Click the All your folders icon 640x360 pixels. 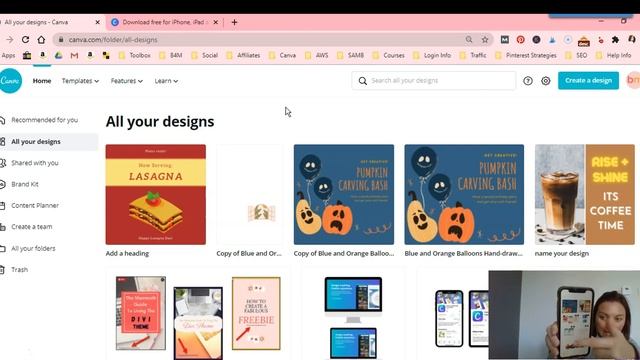tap(2, 248)
